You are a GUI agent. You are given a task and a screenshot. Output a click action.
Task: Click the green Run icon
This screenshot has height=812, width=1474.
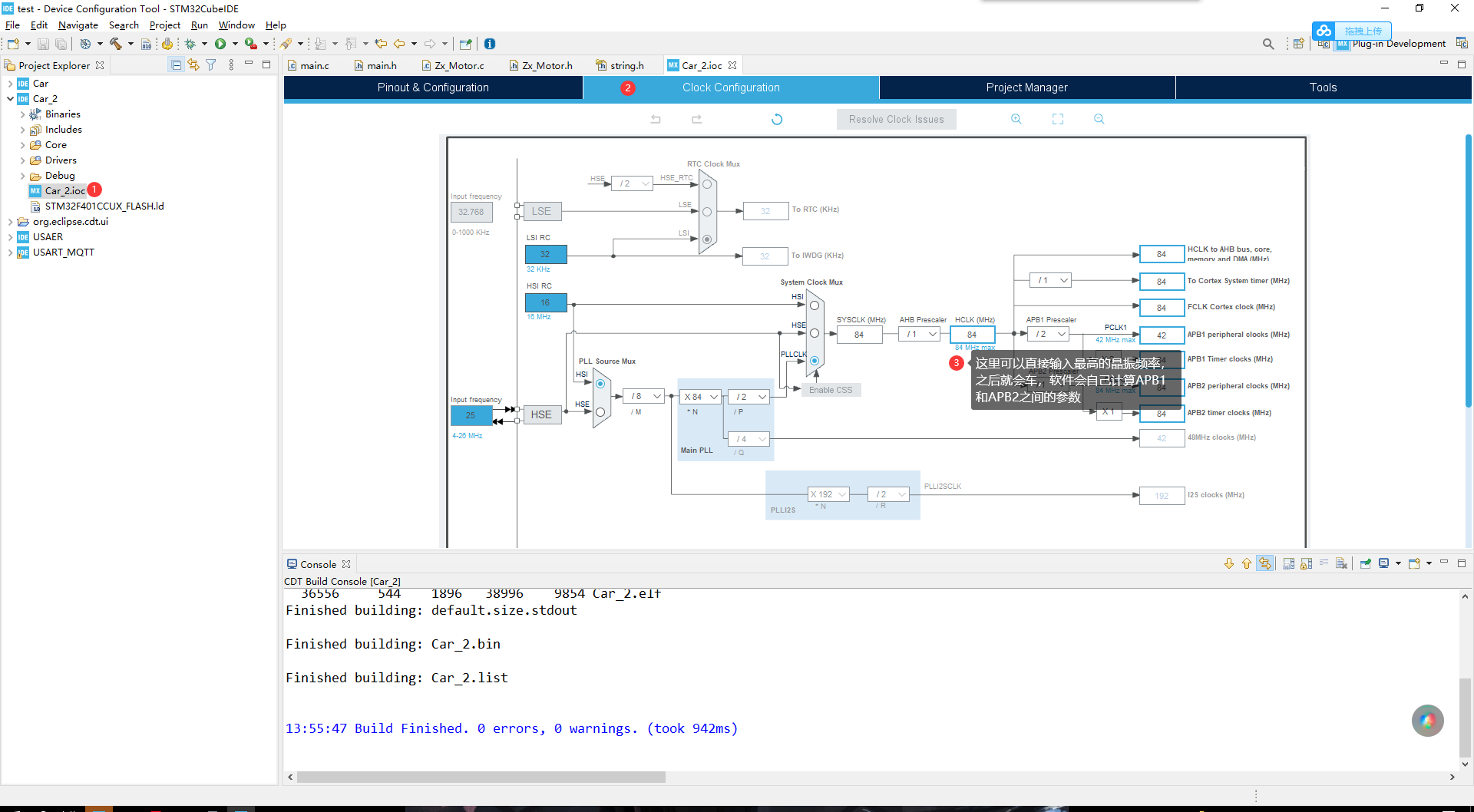(x=220, y=44)
